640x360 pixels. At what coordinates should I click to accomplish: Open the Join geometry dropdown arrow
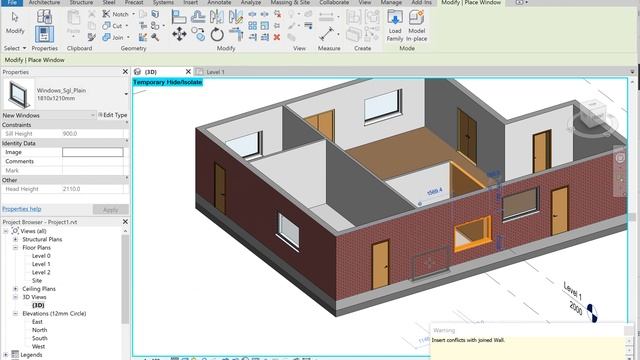pyautogui.click(x=128, y=37)
